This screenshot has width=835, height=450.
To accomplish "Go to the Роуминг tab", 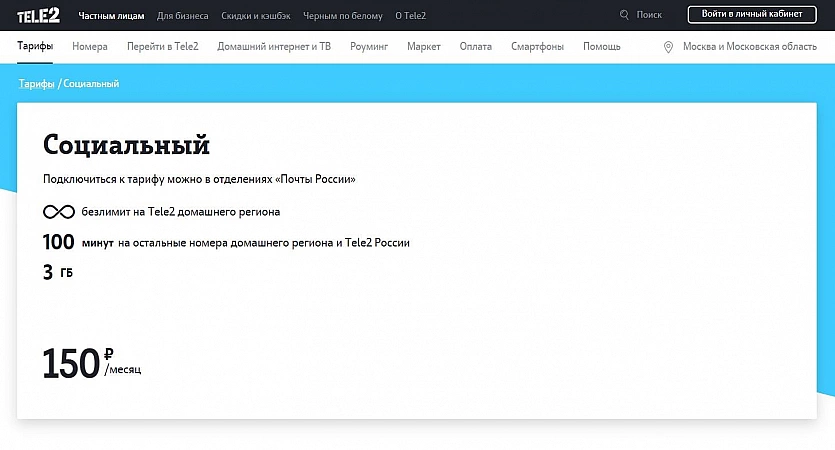I will pyautogui.click(x=369, y=47).
